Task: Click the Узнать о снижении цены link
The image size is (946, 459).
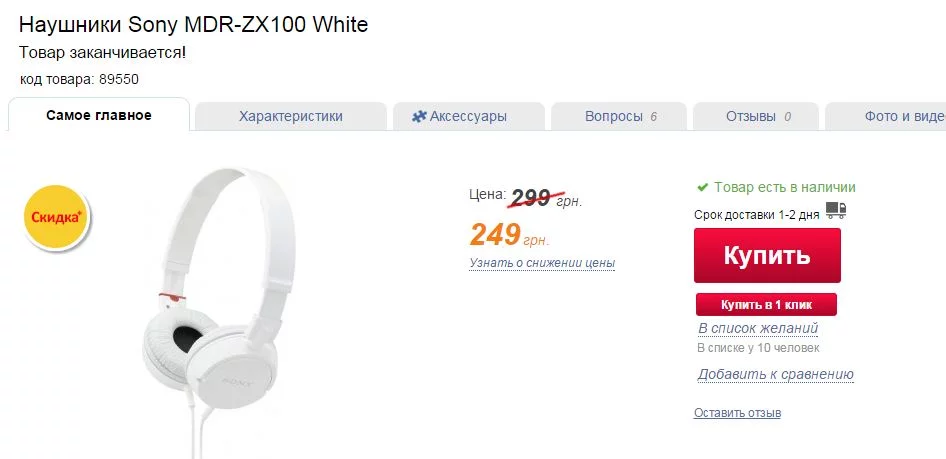Action: pos(542,263)
